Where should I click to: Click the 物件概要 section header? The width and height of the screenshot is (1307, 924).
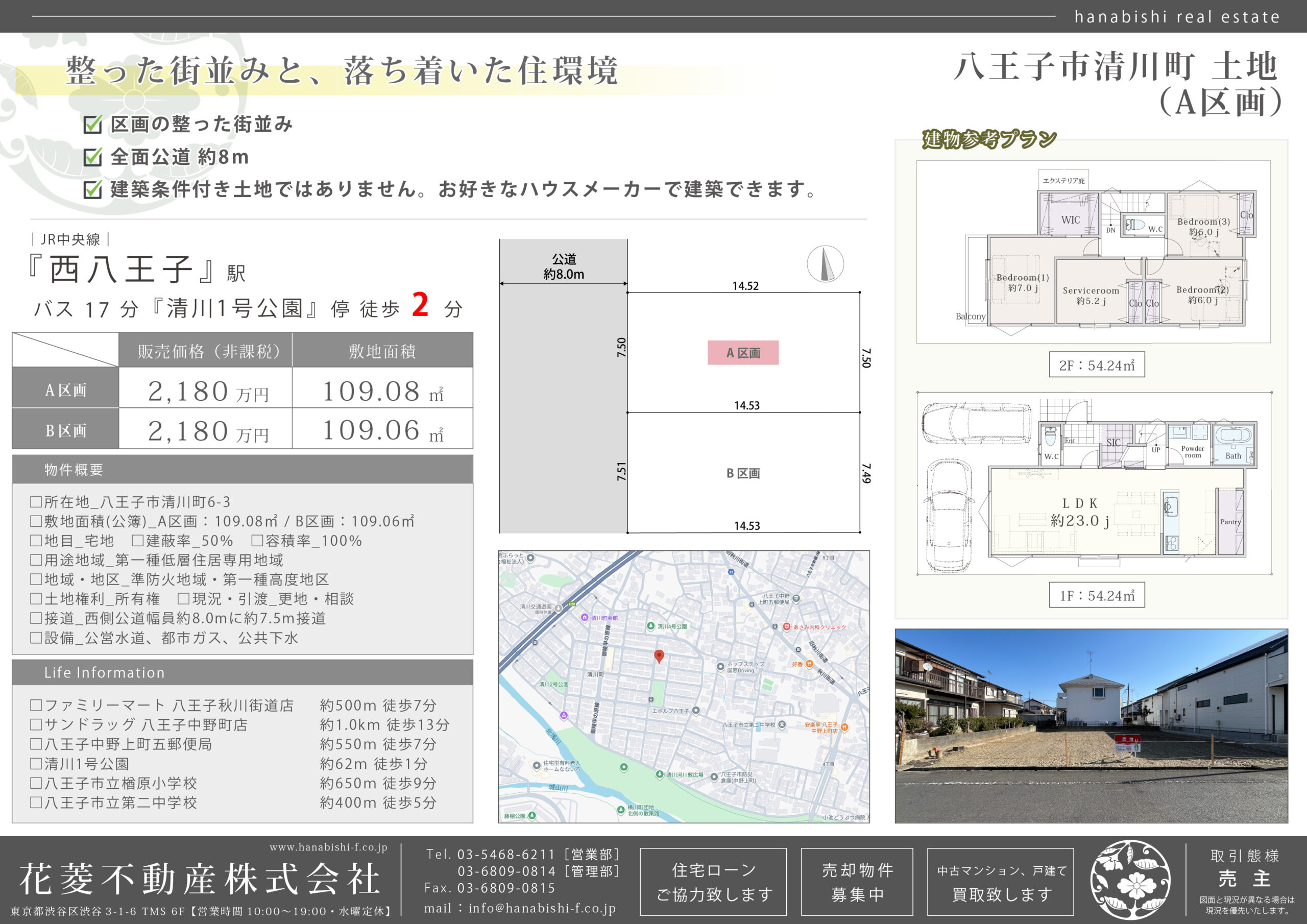click(x=74, y=470)
